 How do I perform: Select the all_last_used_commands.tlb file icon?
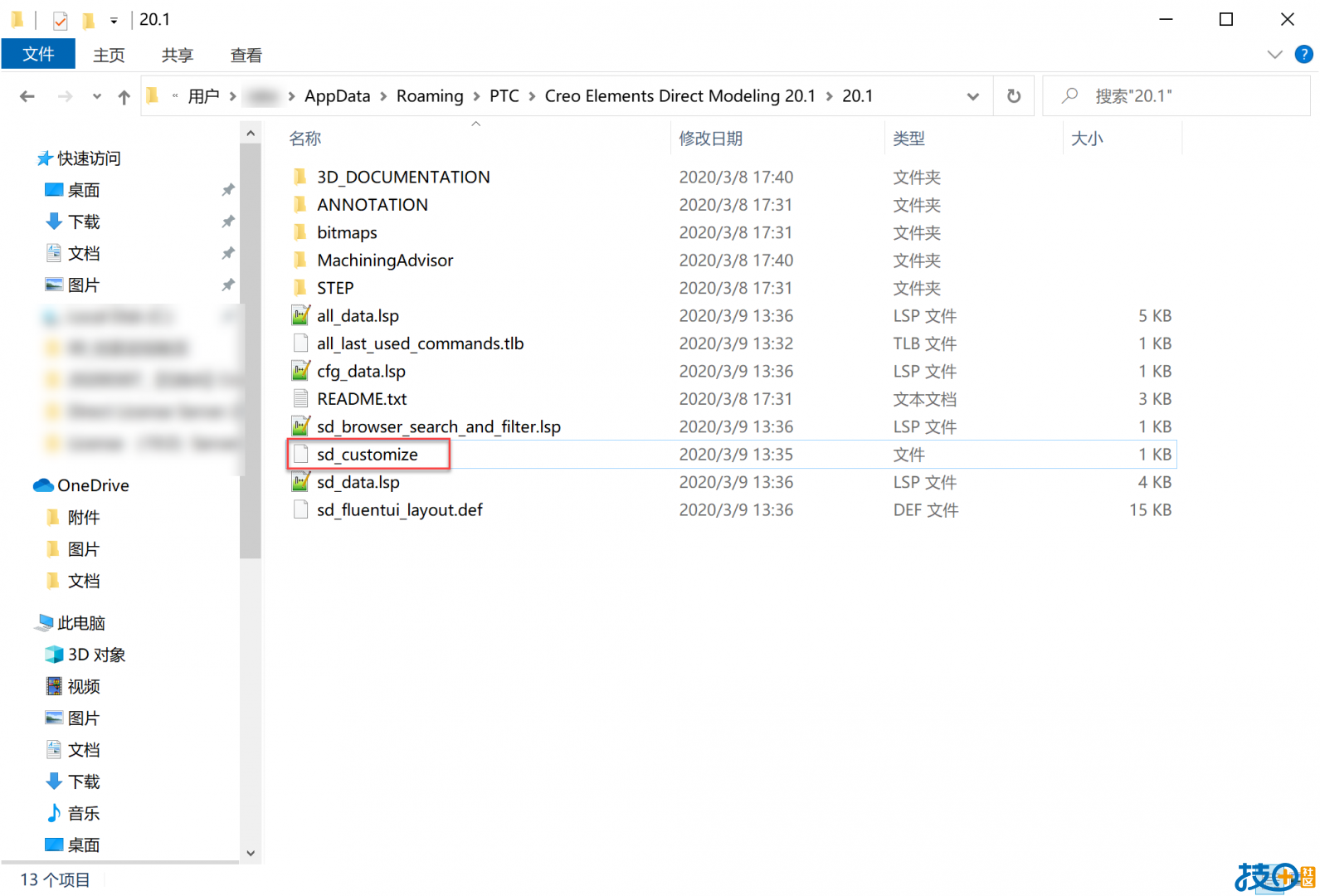(301, 343)
